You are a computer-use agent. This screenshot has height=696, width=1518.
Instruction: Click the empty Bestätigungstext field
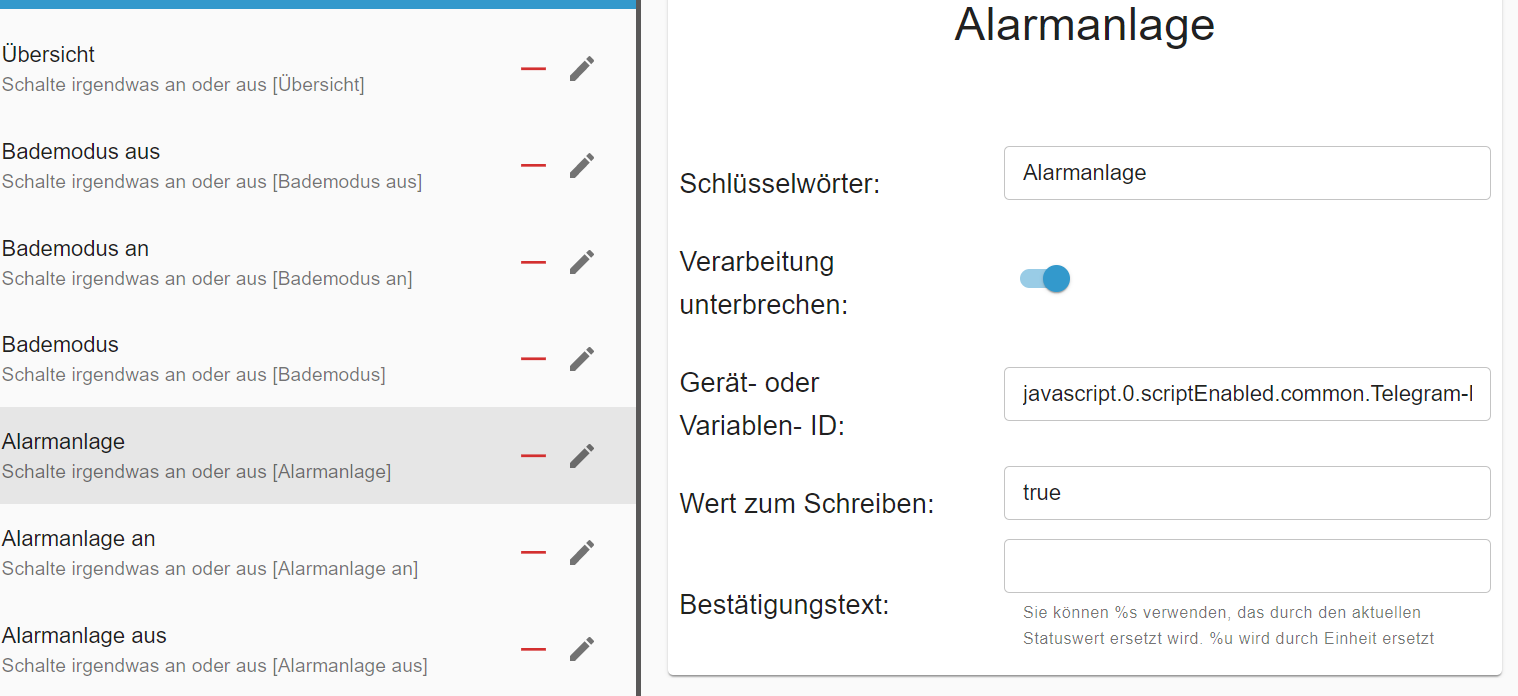[x=1247, y=566]
